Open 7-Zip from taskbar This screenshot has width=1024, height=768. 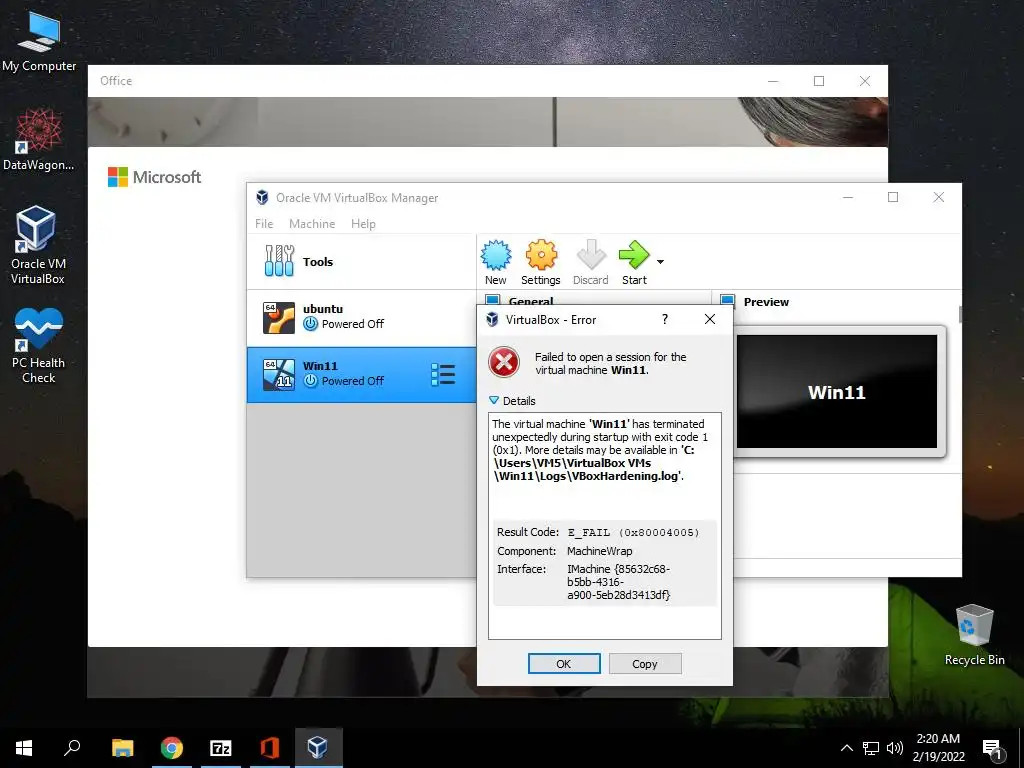(x=221, y=748)
